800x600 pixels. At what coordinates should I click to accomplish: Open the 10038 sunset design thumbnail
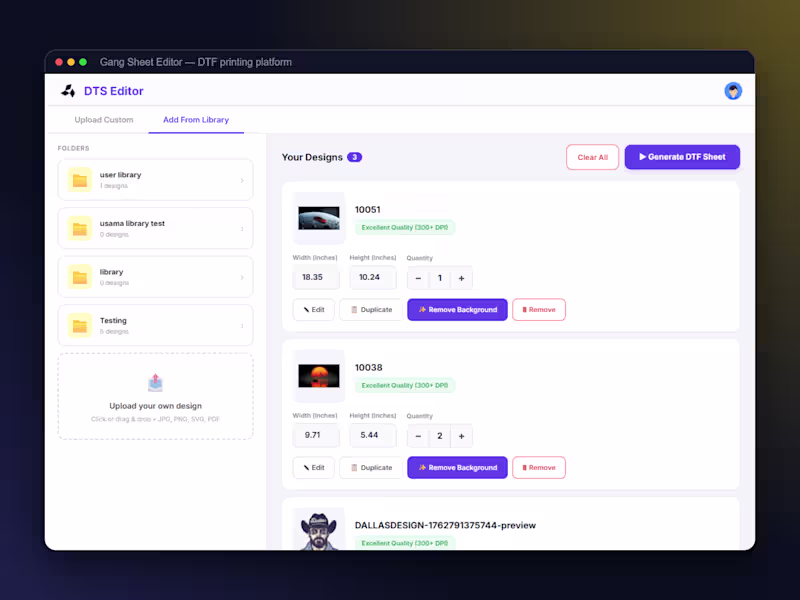tap(319, 376)
